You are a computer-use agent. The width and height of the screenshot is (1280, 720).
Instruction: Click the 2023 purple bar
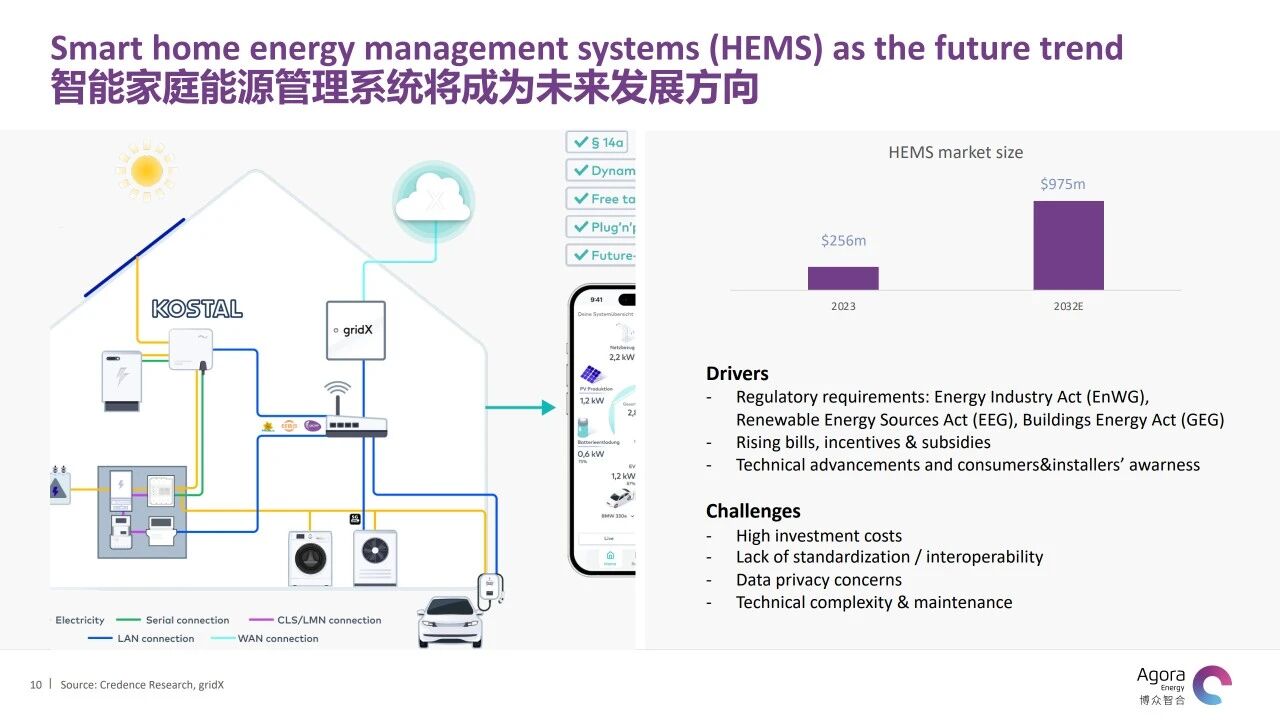tap(843, 278)
